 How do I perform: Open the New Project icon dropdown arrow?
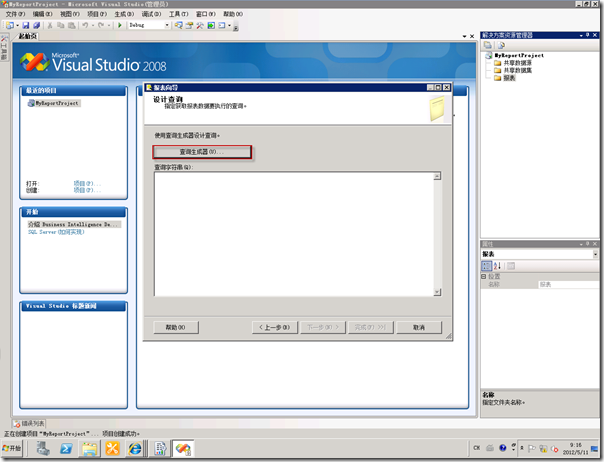[17, 25]
